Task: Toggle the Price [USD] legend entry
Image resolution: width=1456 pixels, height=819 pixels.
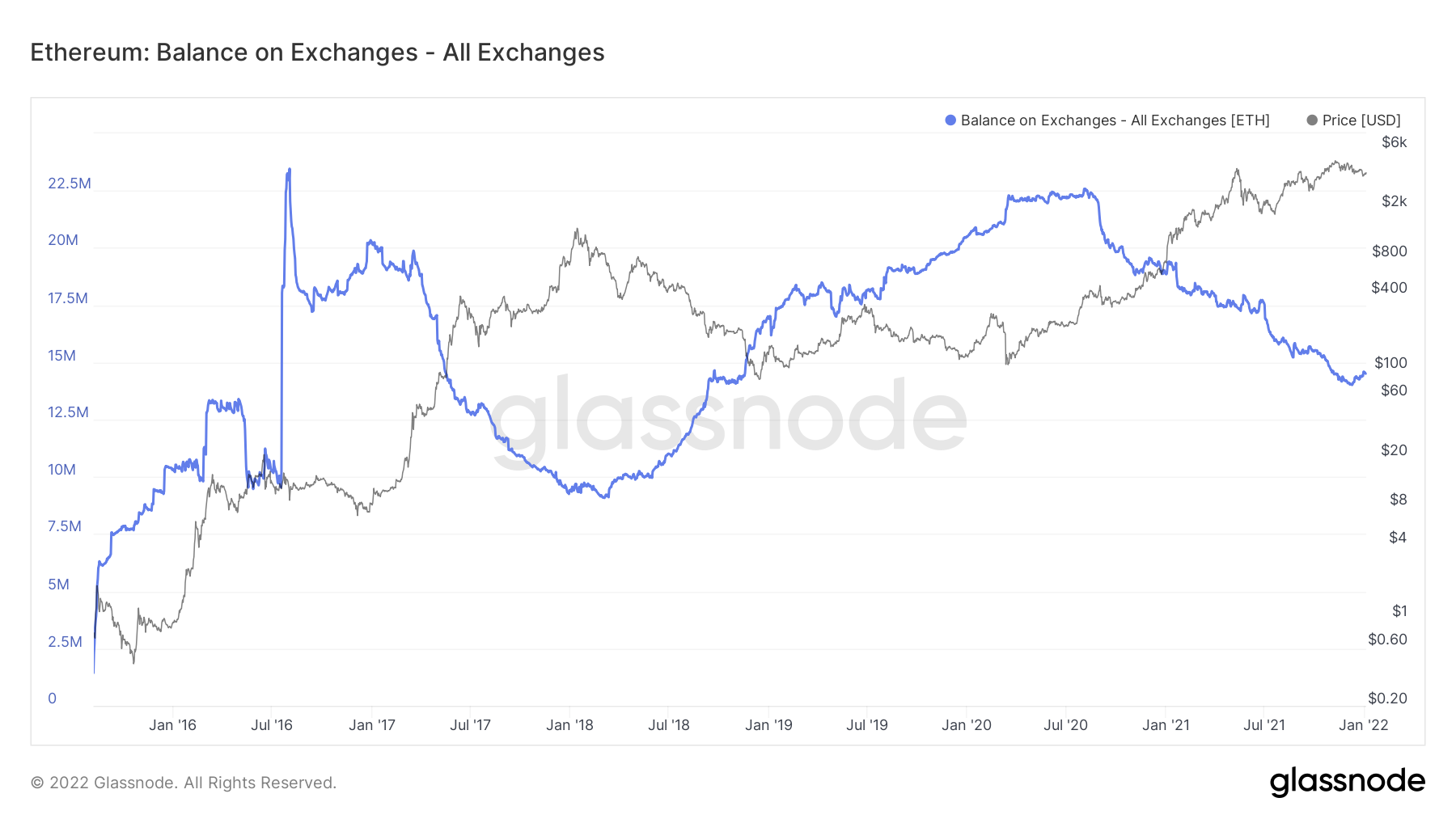Action: tap(1353, 120)
